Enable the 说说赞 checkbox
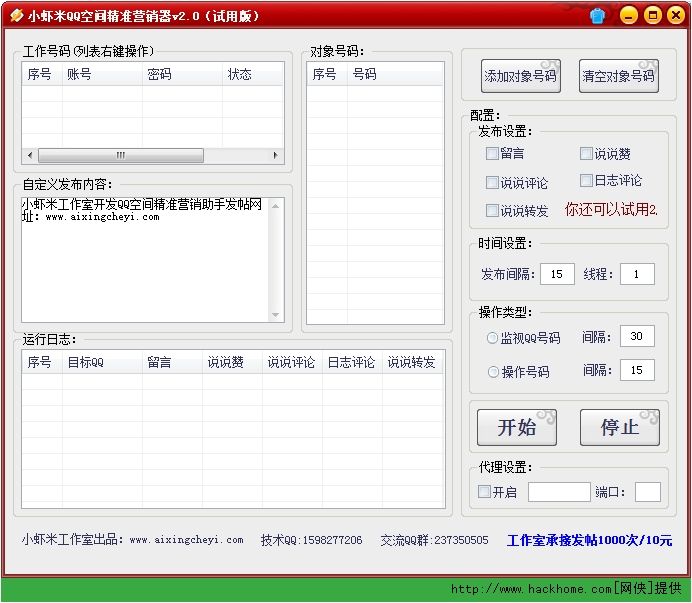The width and height of the screenshot is (692, 603). coord(586,153)
